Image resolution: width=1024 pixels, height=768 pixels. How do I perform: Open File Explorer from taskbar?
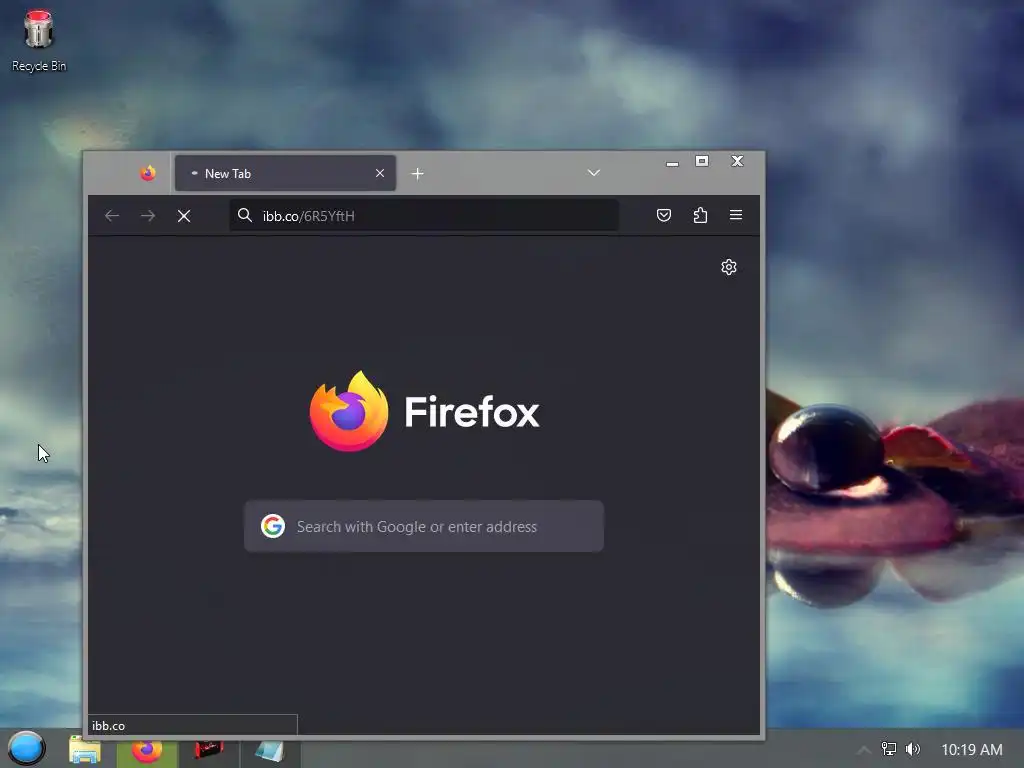click(85, 750)
